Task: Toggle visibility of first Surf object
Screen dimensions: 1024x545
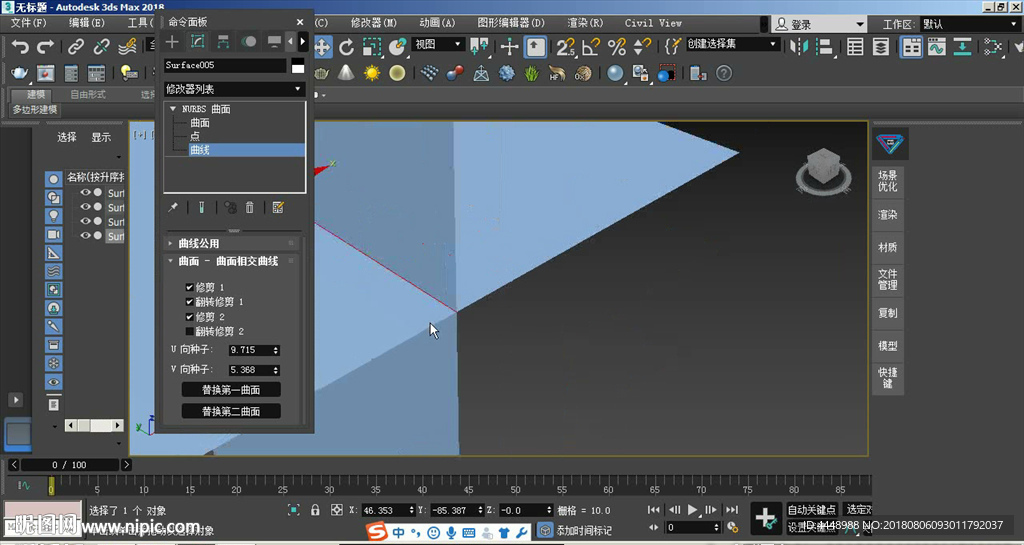Action: point(86,193)
